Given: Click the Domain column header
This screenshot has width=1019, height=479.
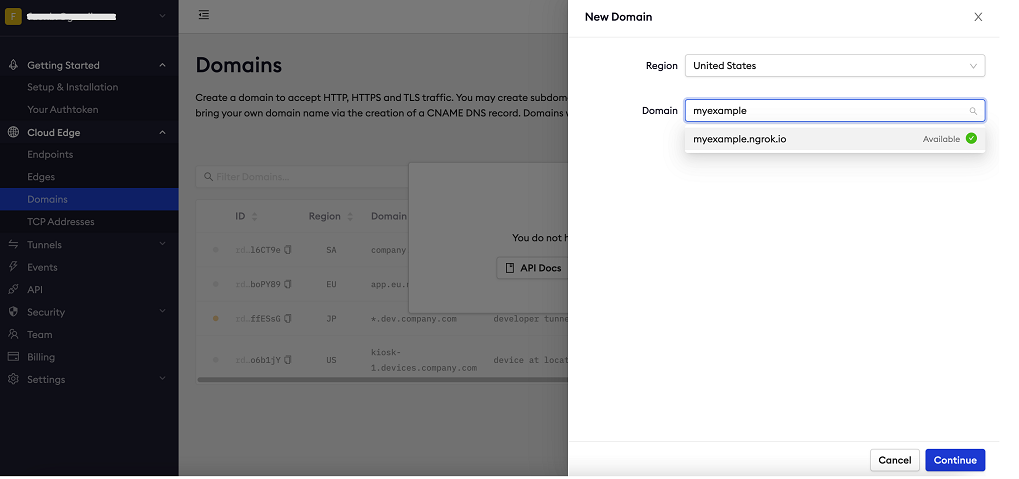Looking at the screenshot, I should [389, 216].
